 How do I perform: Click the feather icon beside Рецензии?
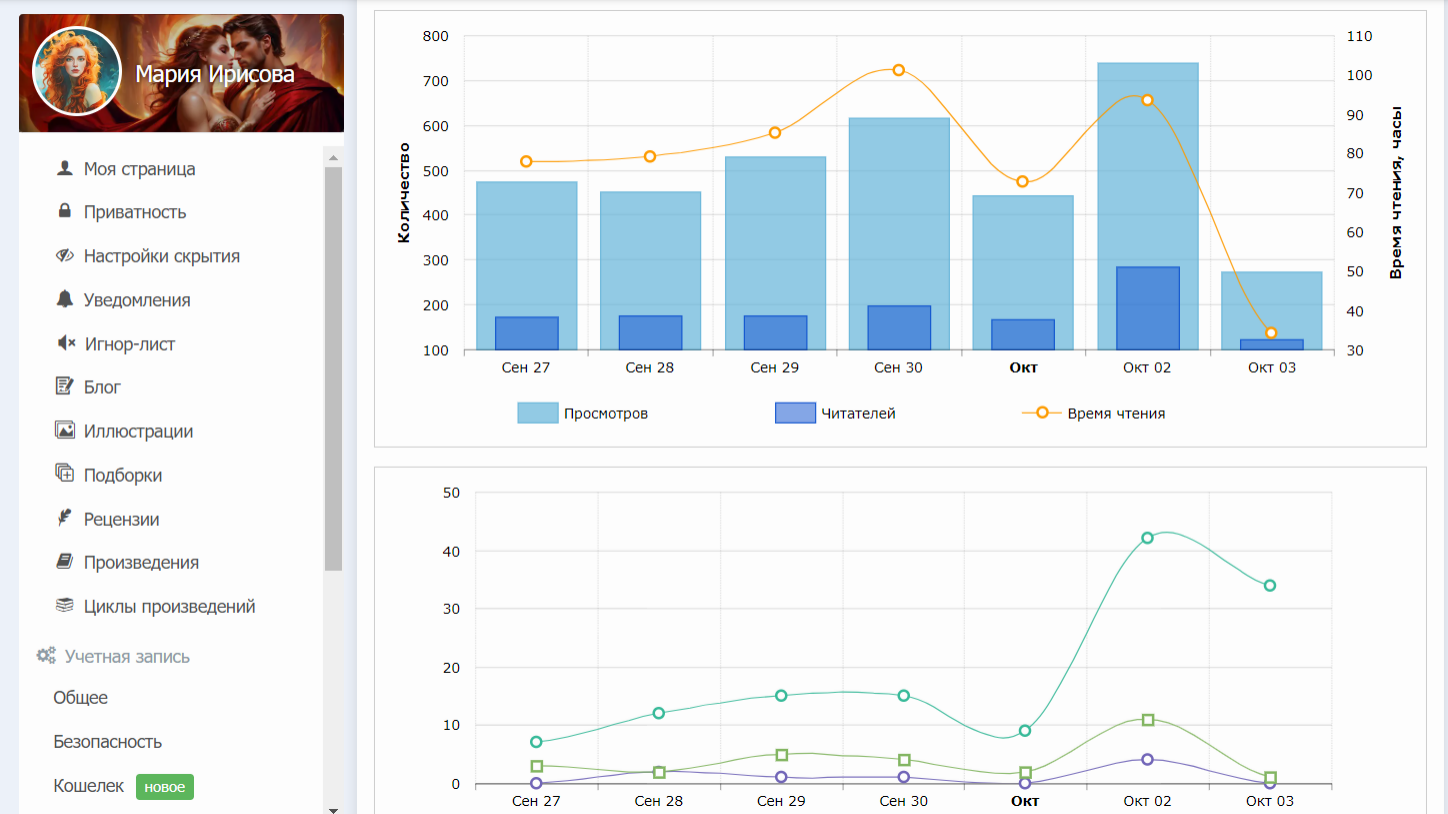tap(65, 518)
